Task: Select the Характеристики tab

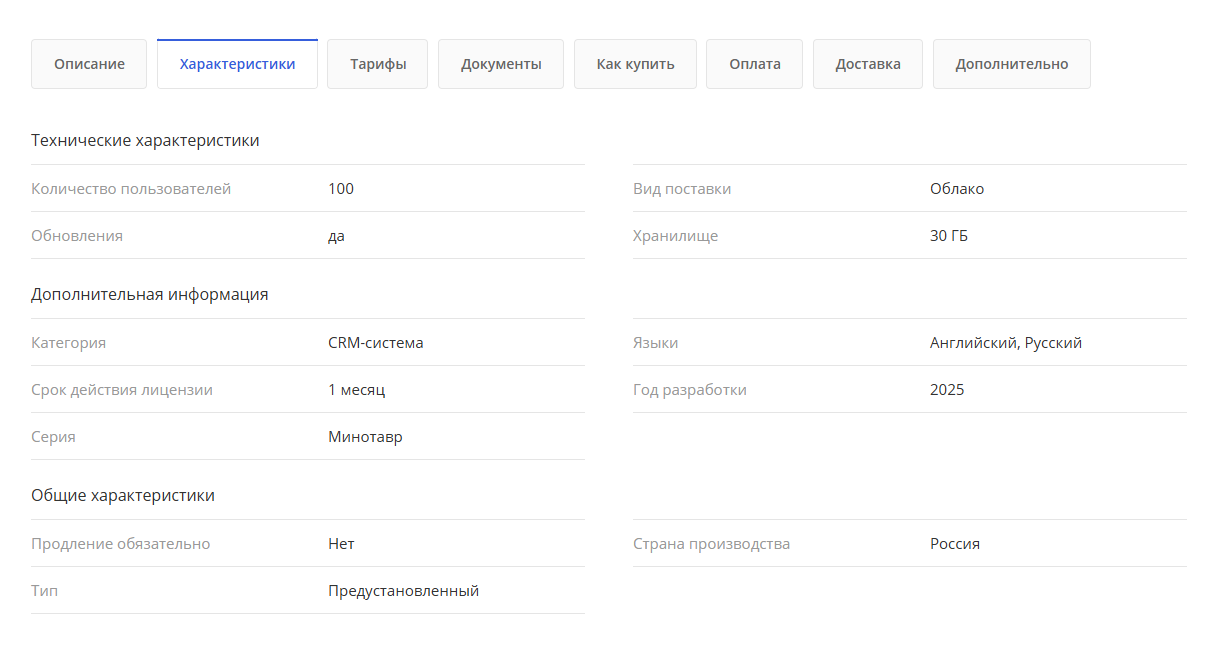Action: pos(237,64)
